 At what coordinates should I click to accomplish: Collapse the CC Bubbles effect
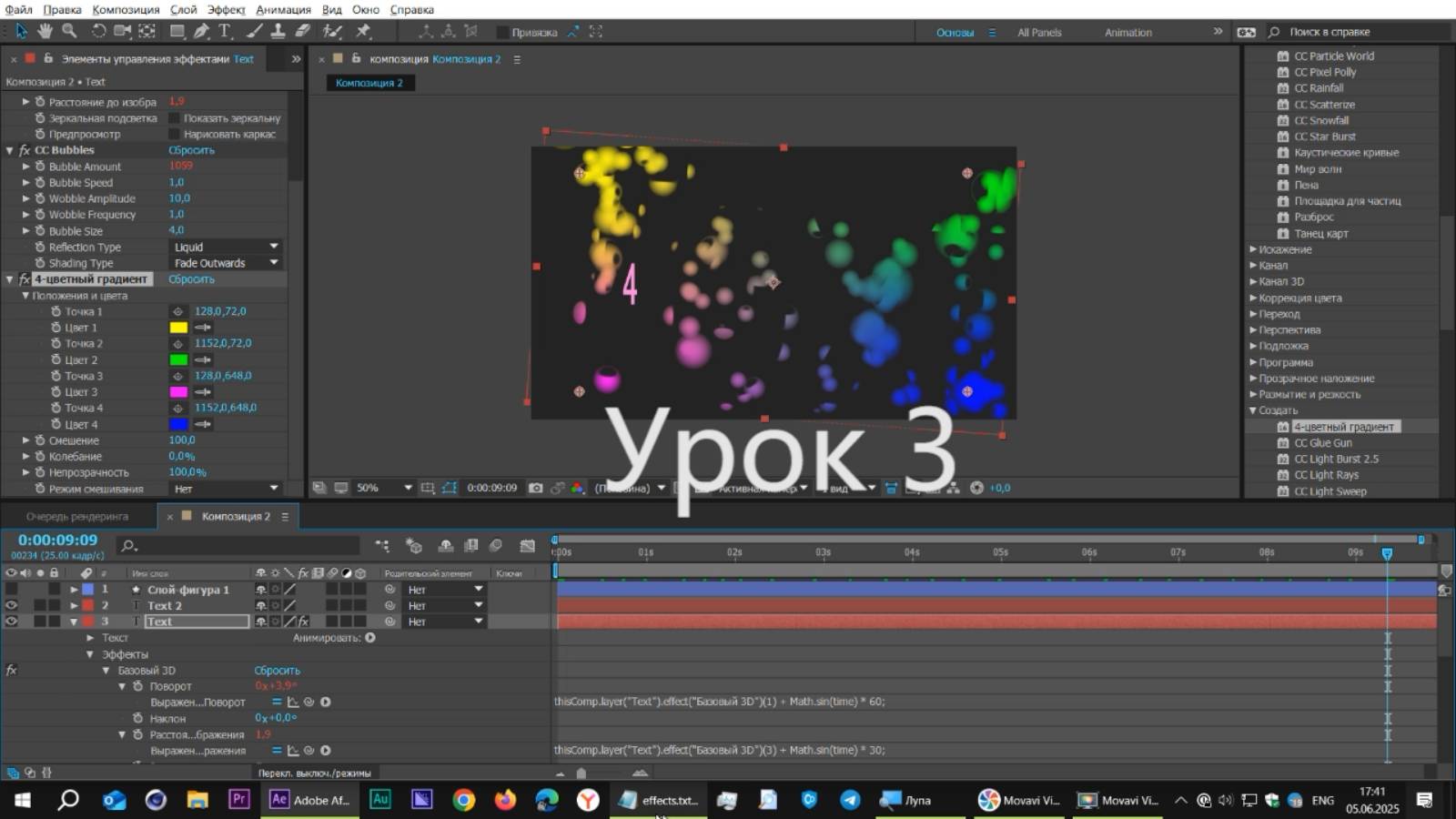tap(9, 149)
